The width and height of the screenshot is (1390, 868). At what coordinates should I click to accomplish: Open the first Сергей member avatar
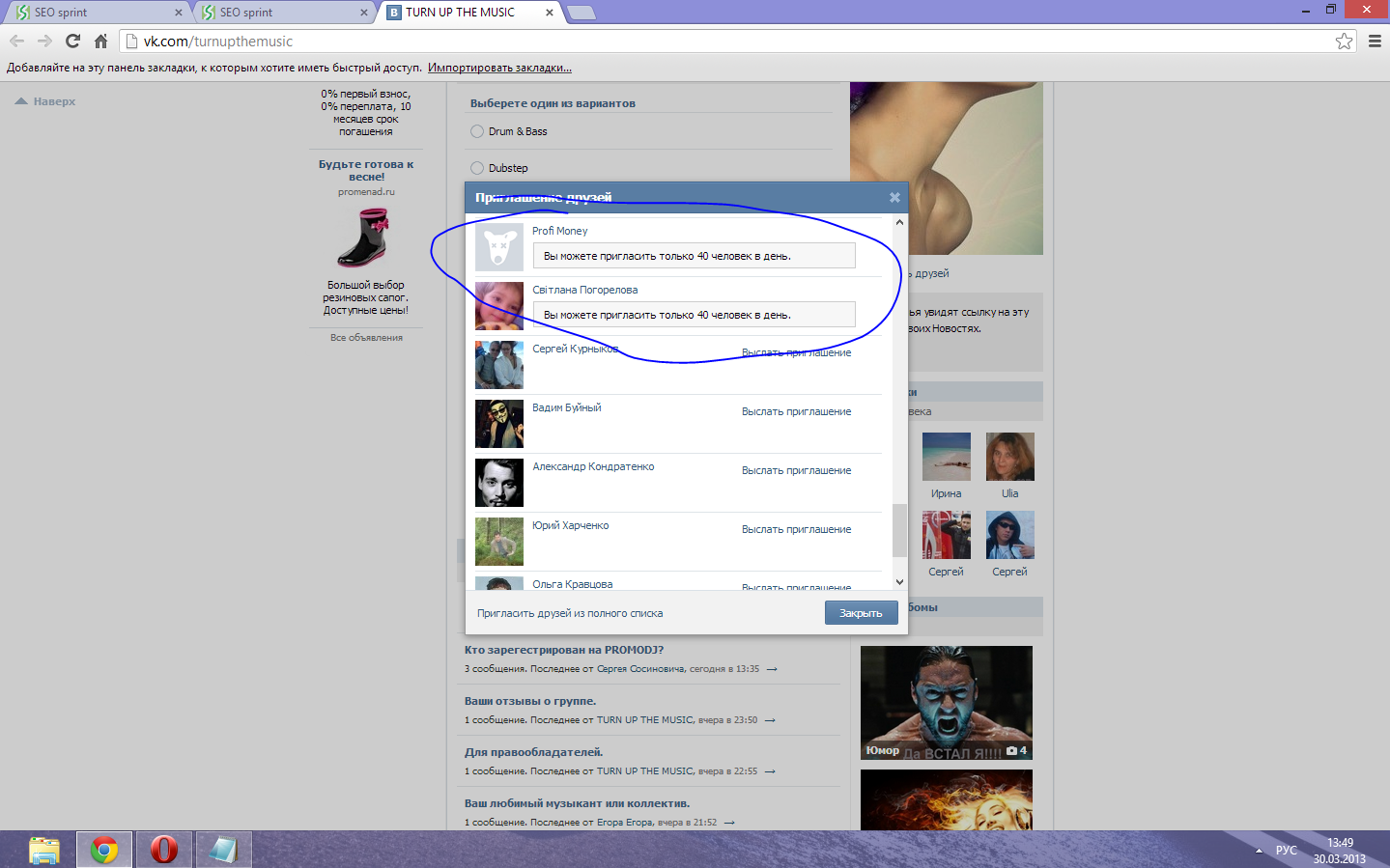(x=947, y=535)
